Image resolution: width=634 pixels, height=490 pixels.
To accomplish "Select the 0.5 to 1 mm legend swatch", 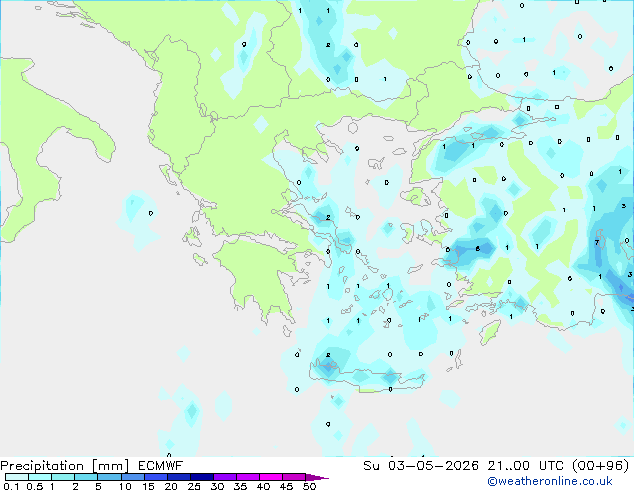I will point(40,477).
